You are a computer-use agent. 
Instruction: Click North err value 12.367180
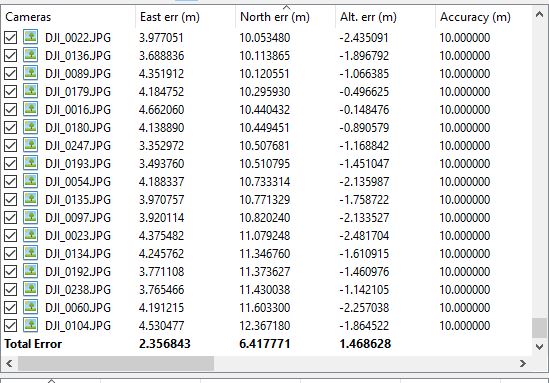pyautogui.click(x=265, y=326)
